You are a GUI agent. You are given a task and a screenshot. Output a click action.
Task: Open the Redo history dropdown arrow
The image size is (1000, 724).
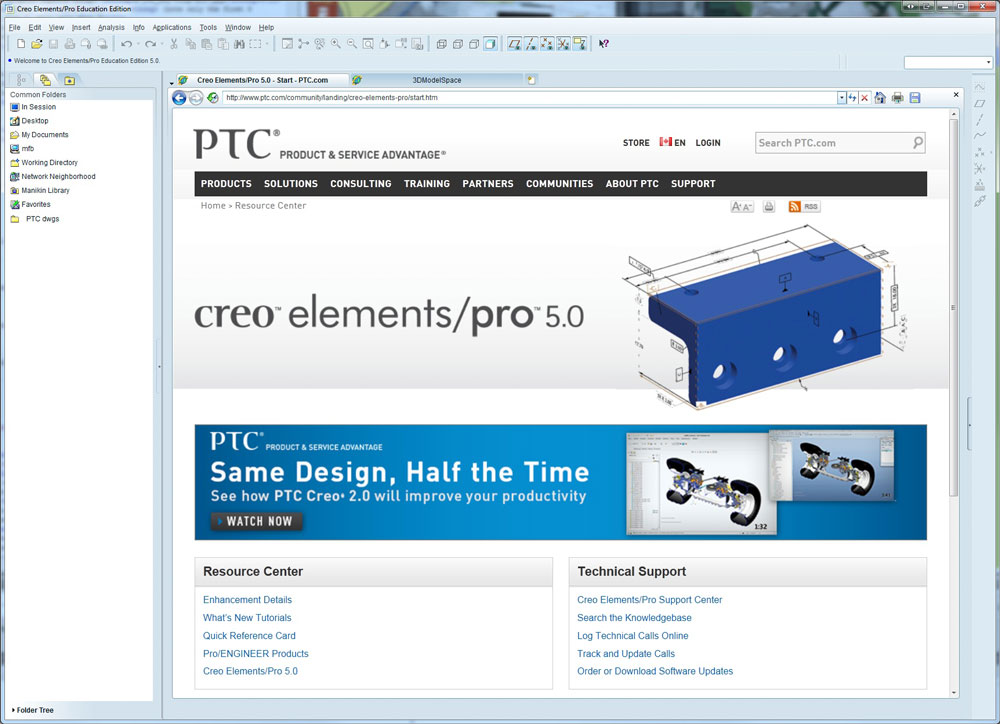pos(162,44)
